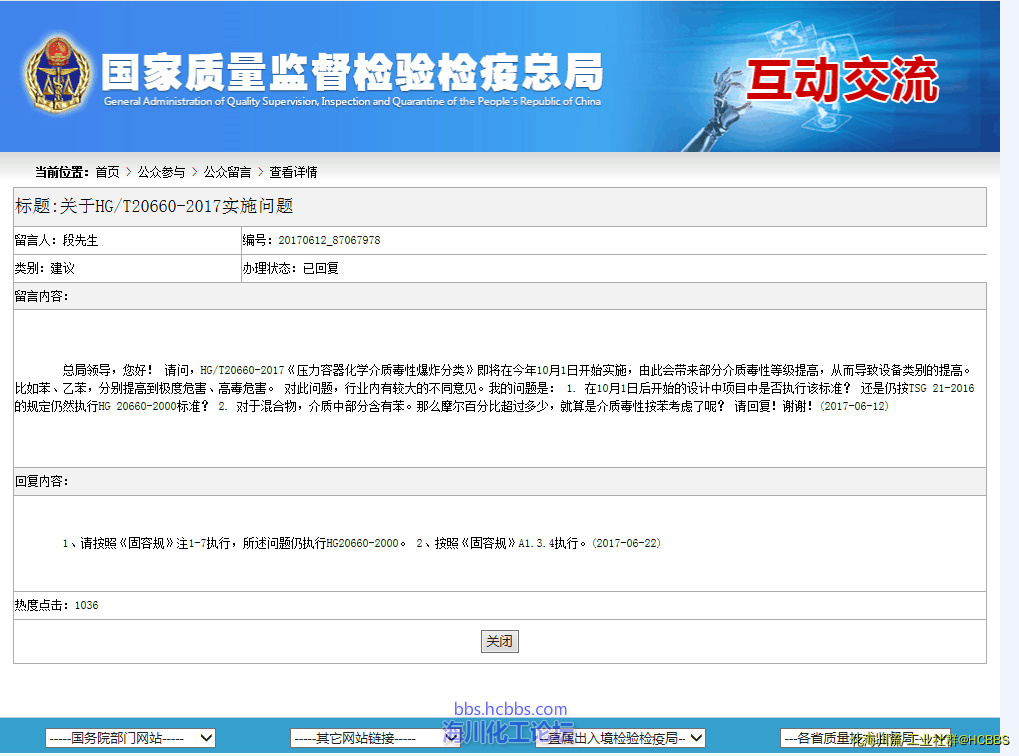
Task: Expand the 直属出入境检验检疫局 dropdown
Action: pos(620,738)
